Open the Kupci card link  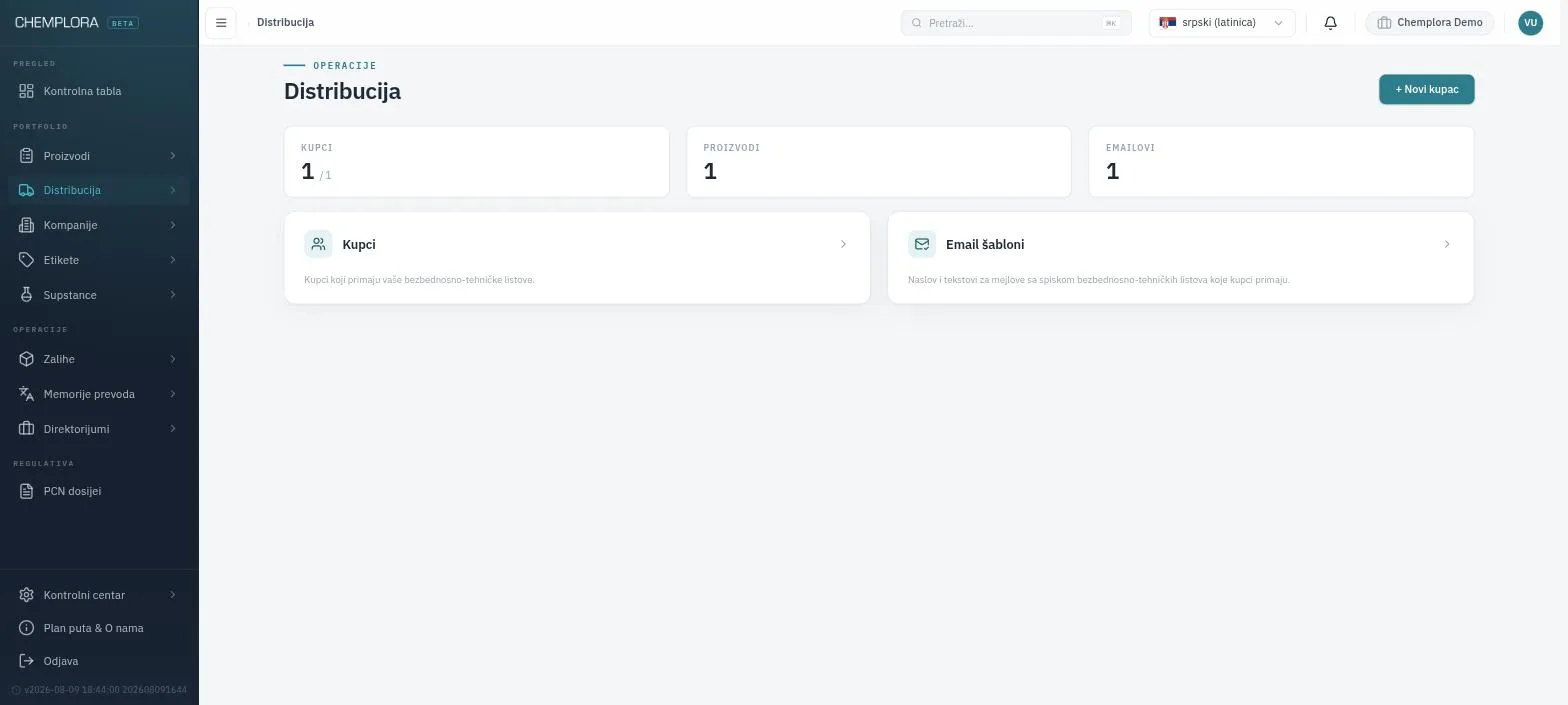tap(577, 258)
